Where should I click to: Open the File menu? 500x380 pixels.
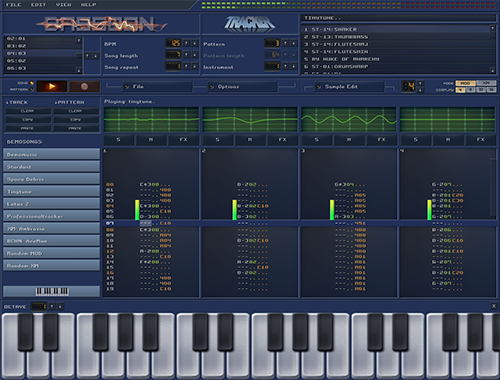point(13,5)
